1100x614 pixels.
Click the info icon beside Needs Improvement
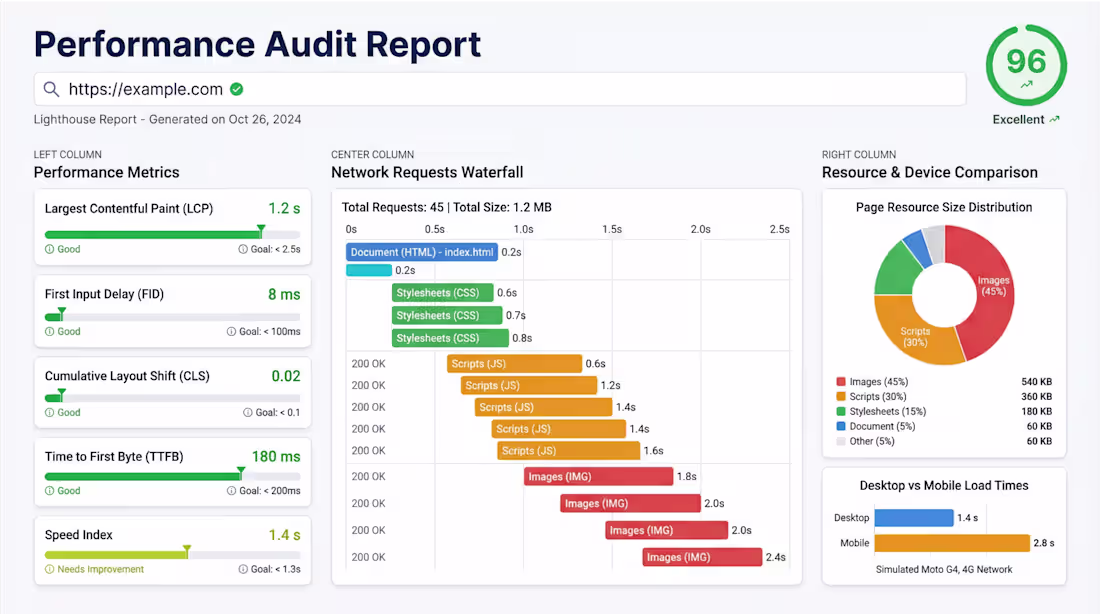(49, 569)
